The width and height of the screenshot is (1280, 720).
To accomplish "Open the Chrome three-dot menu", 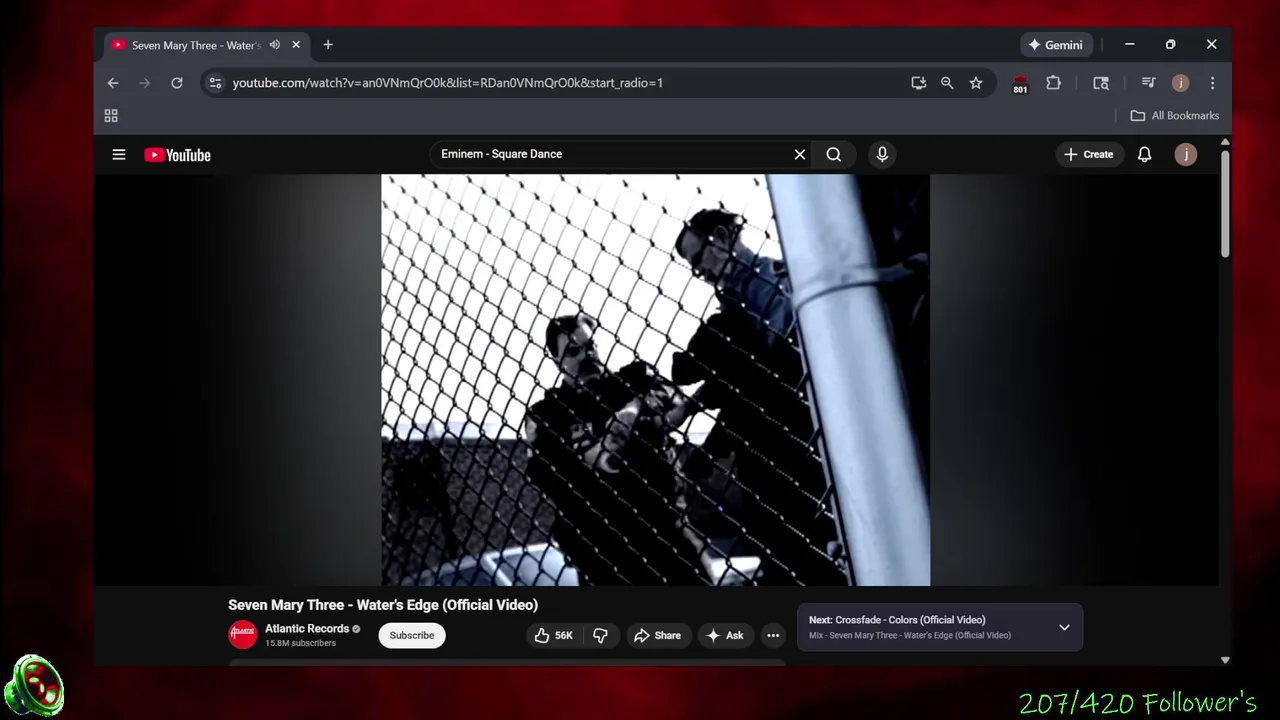I will (1212, 83).
